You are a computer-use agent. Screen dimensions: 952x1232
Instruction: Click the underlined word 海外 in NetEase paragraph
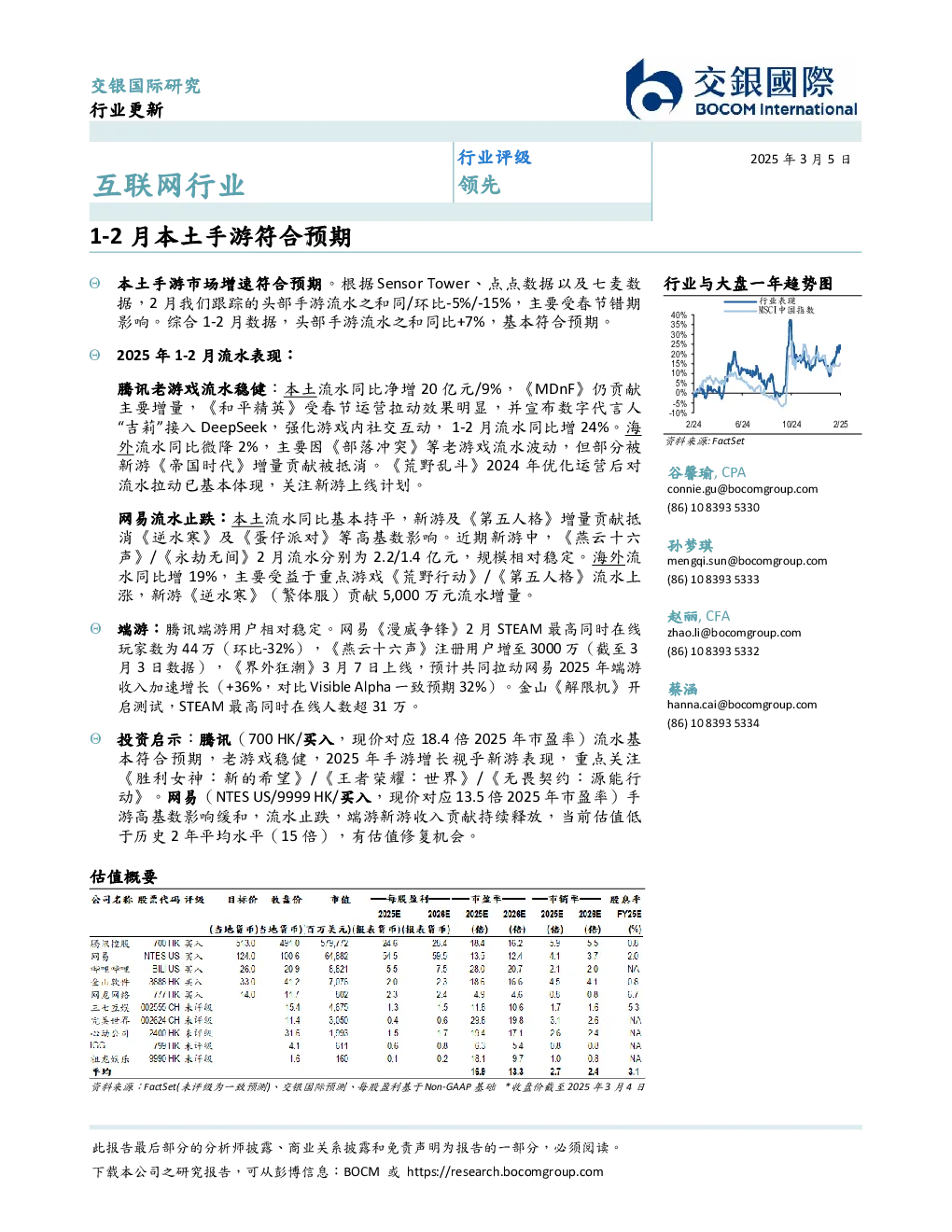[609, 557]
